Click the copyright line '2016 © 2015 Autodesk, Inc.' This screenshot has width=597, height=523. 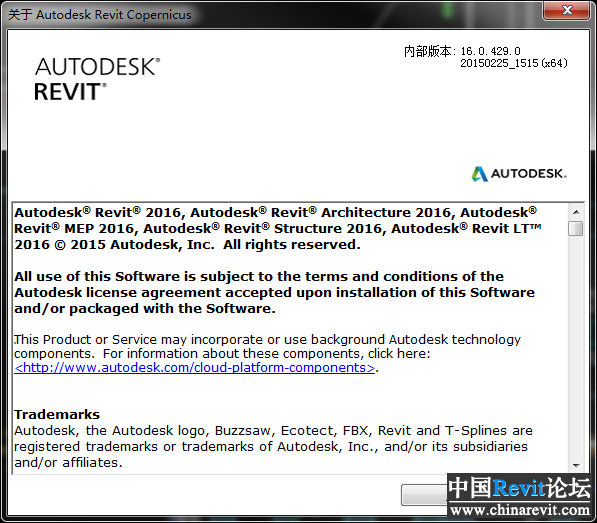114,245
